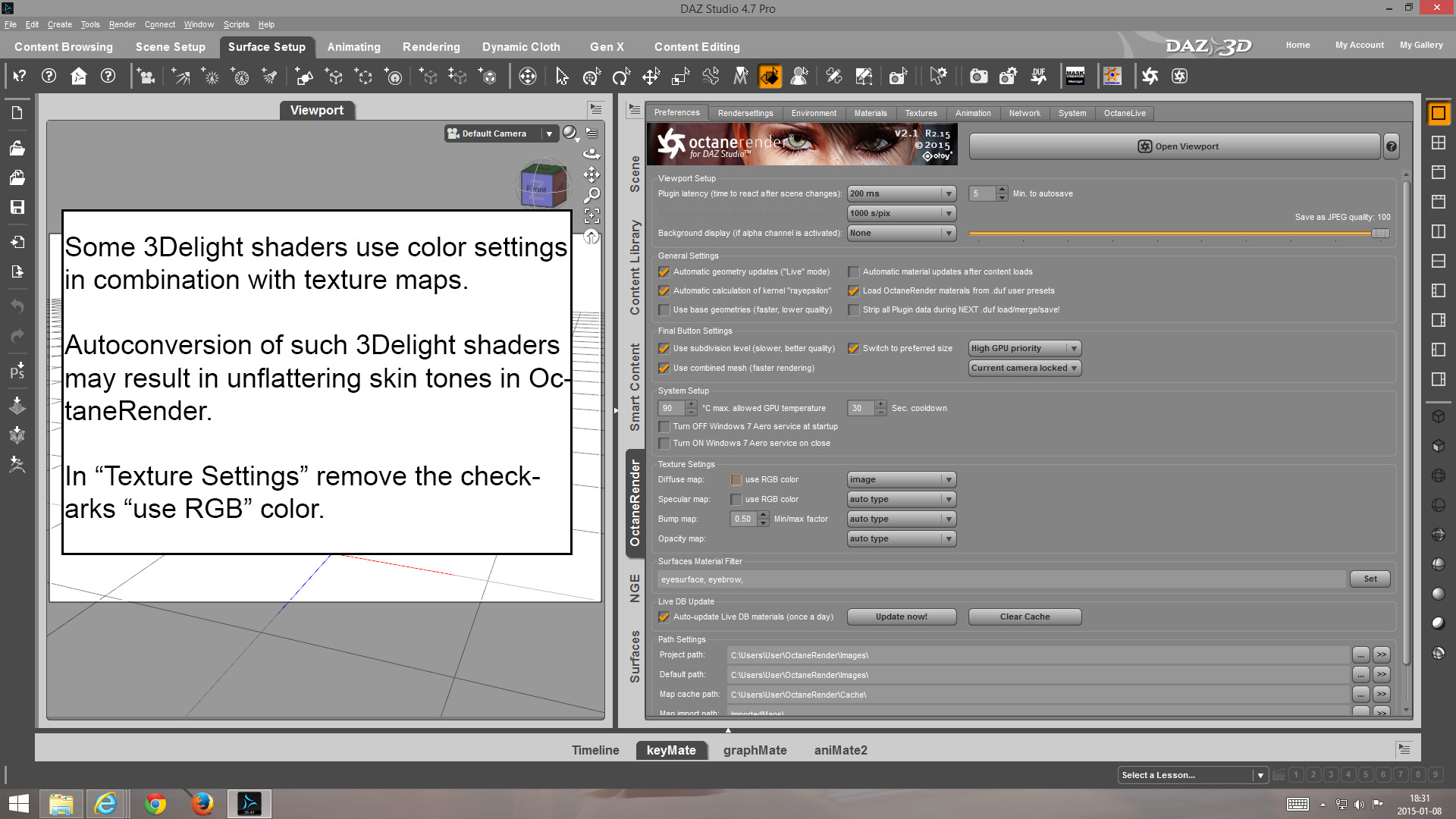Click the Photoshop bridge Ps icon
The image size is (1456, 819).
point(17,371)
